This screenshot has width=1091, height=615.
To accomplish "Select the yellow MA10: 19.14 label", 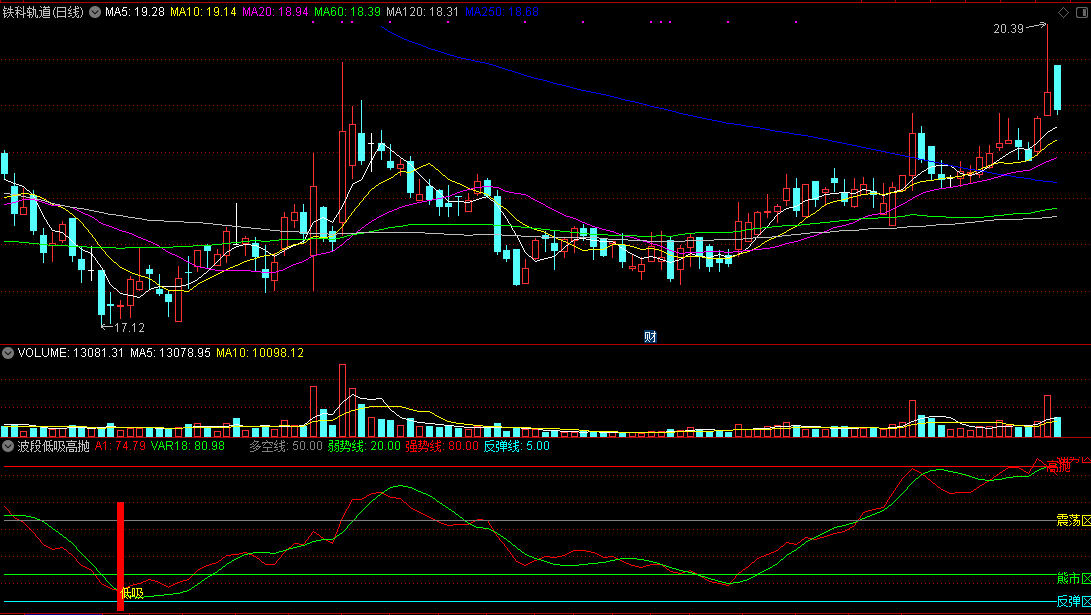I will pos(203,12).
